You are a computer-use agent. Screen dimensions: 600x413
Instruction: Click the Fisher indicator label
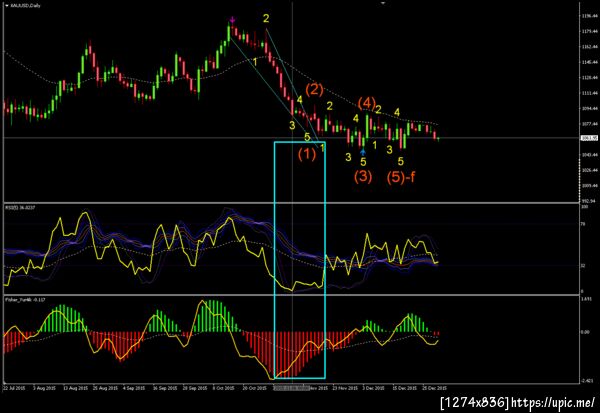coord(25,300)
